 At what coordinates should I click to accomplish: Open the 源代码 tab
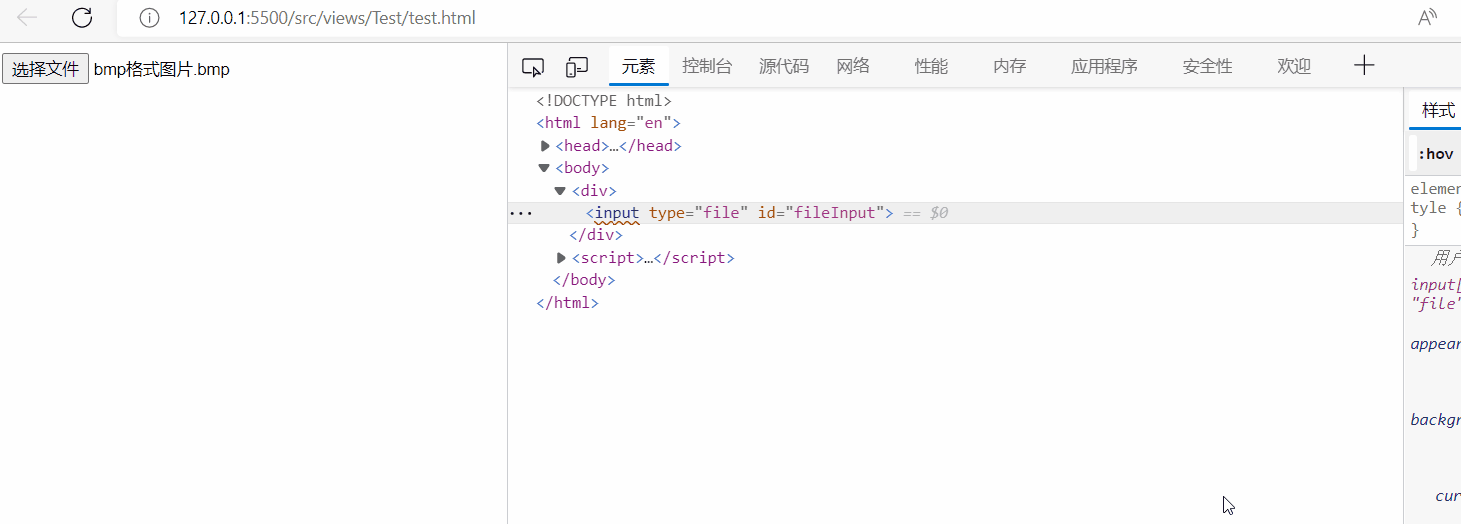[x=784, y=67]
